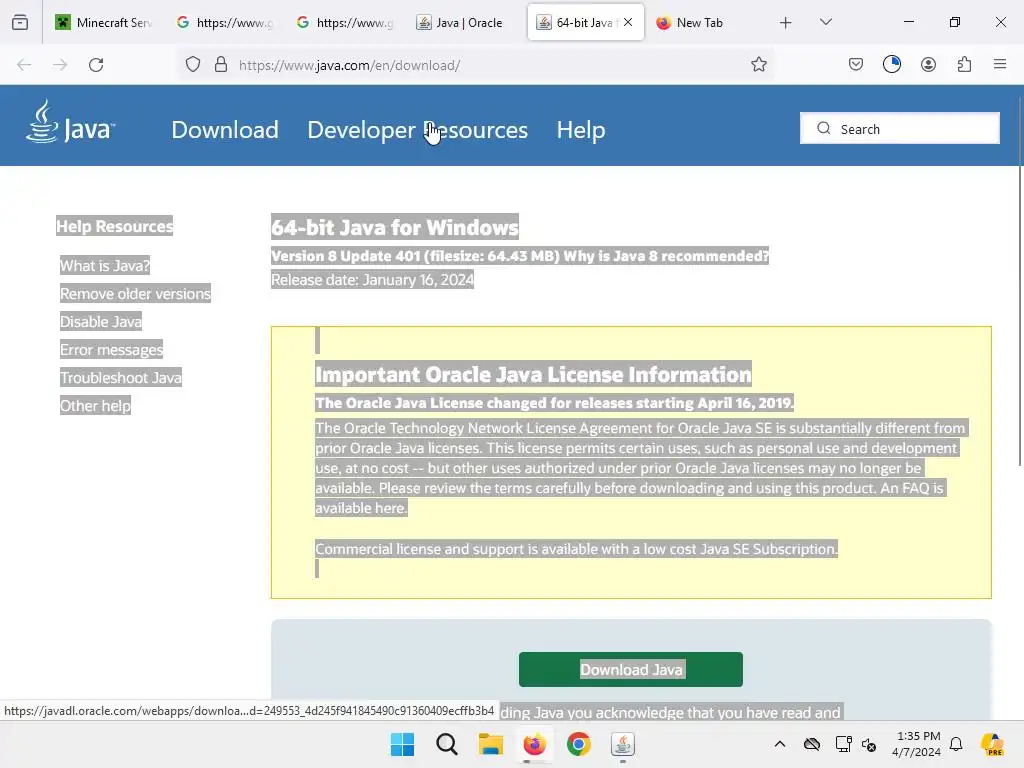Click the Firefox View recent browsing icon
Viewport: 1024px width, 768px height.
tap(20, 23)
